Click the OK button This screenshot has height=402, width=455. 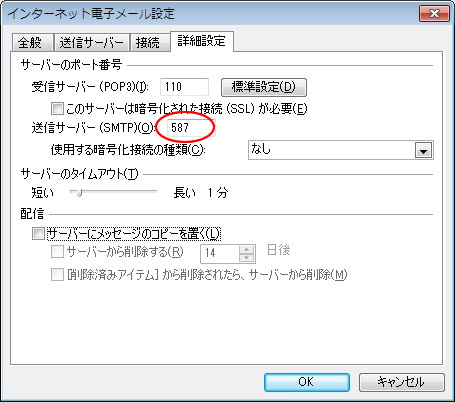[307, 382]
